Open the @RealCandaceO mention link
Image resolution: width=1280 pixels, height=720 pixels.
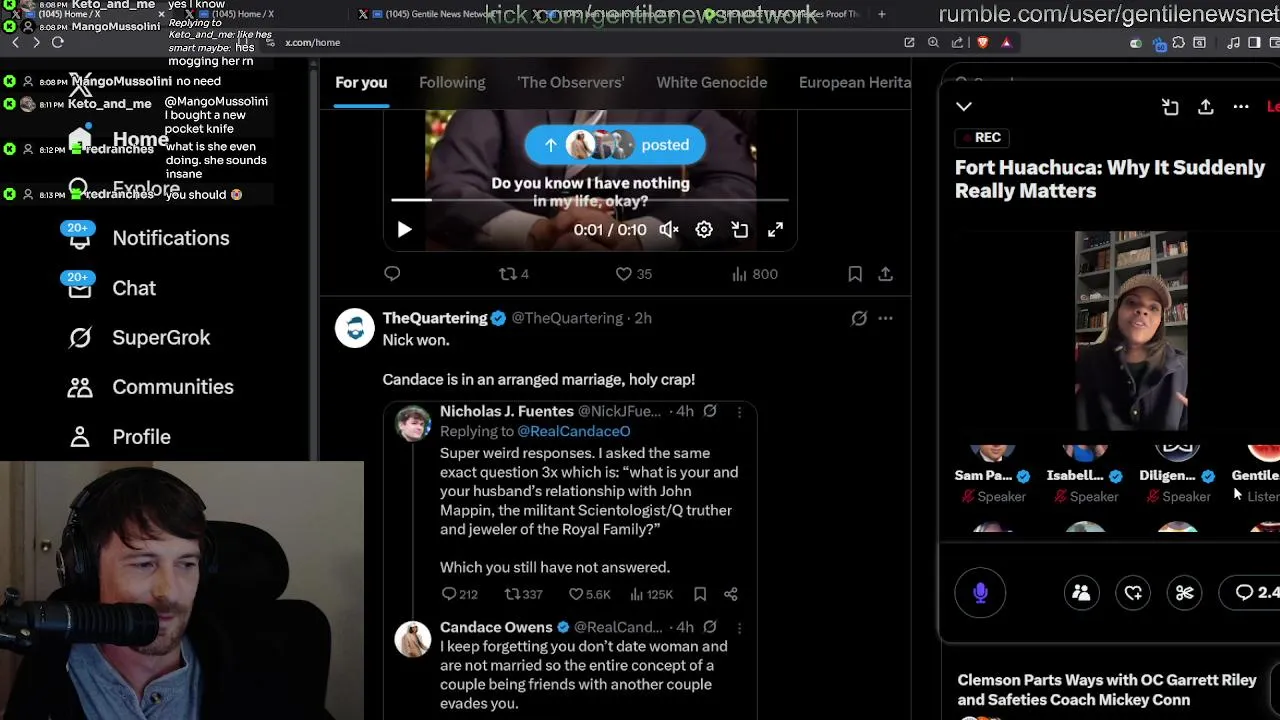point(574,431)
